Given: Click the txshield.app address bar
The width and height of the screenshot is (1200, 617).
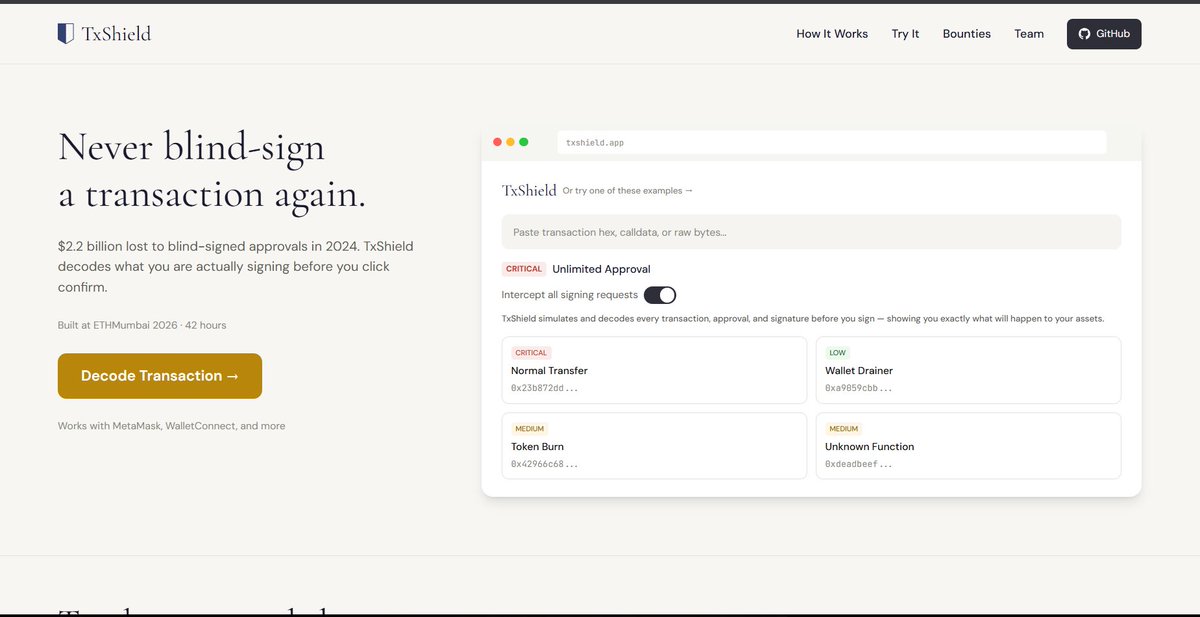Looking at the screenshot, I should pyautogui.click(x=832, y=143).
